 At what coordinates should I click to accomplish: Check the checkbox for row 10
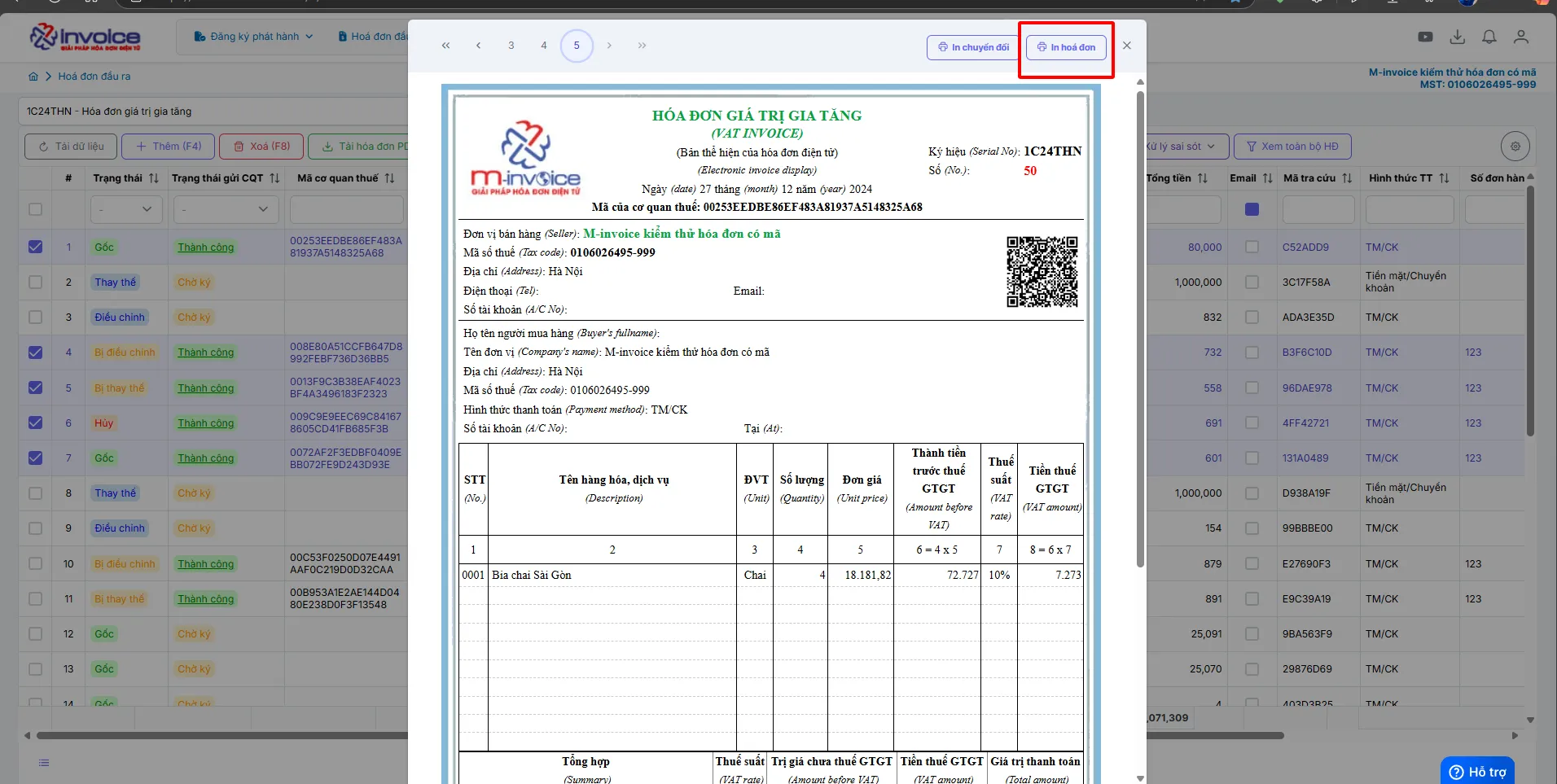[x=35, y=563]
